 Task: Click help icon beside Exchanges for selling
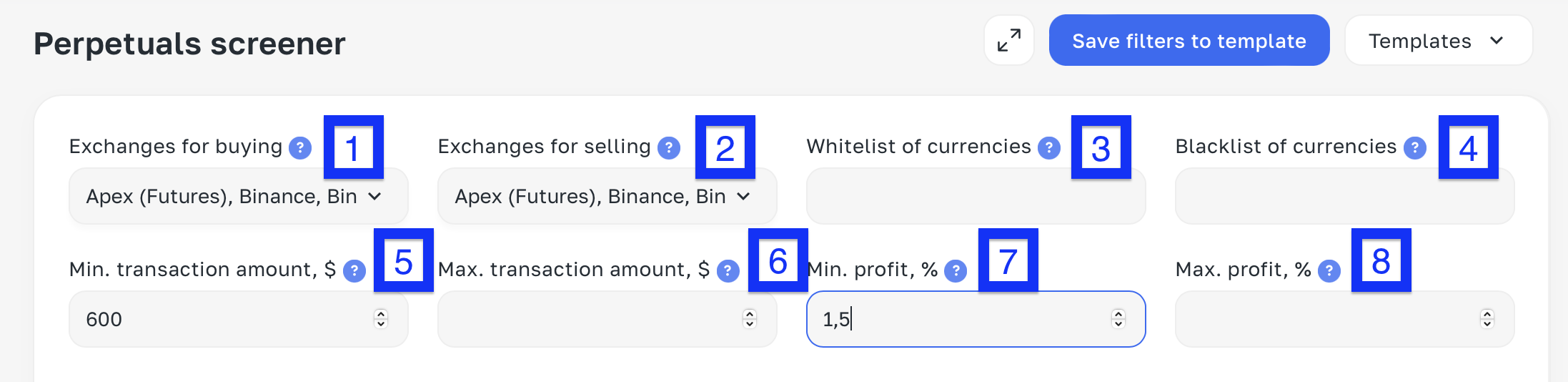(669, 148)
